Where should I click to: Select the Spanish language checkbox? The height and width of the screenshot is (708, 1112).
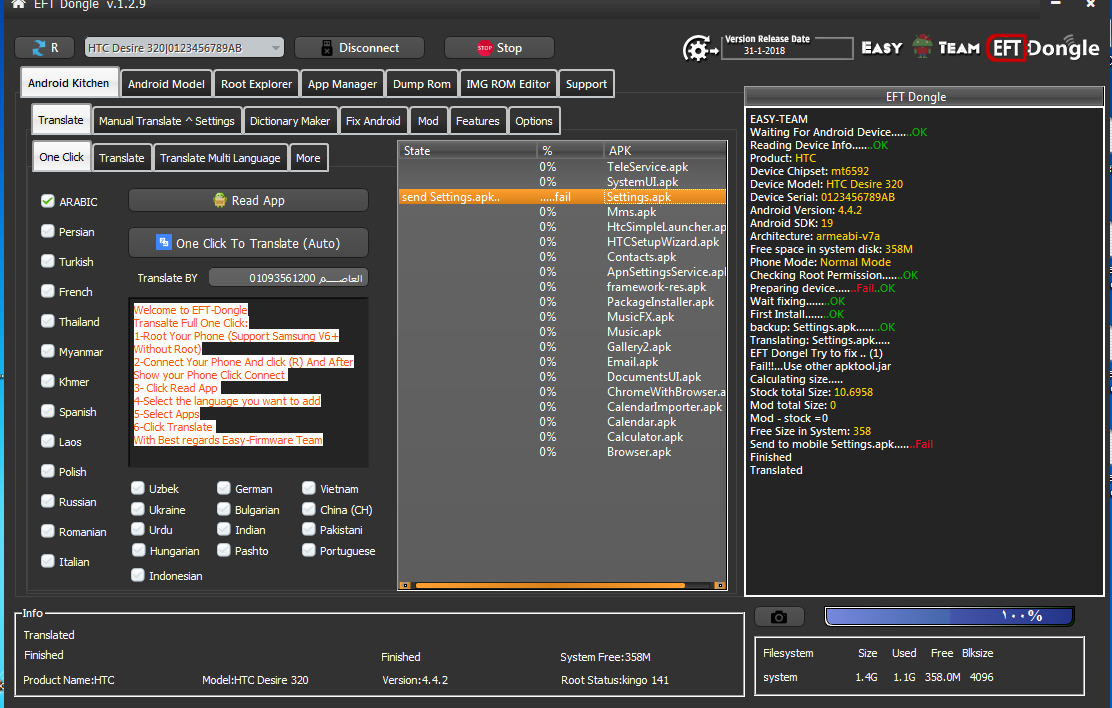point(48,411)
